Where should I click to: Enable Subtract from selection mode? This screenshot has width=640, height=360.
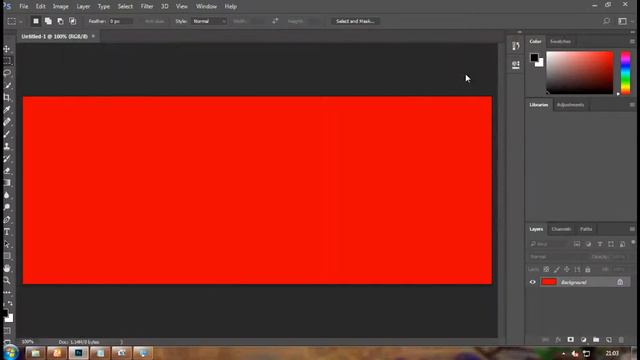coord(60,21)
